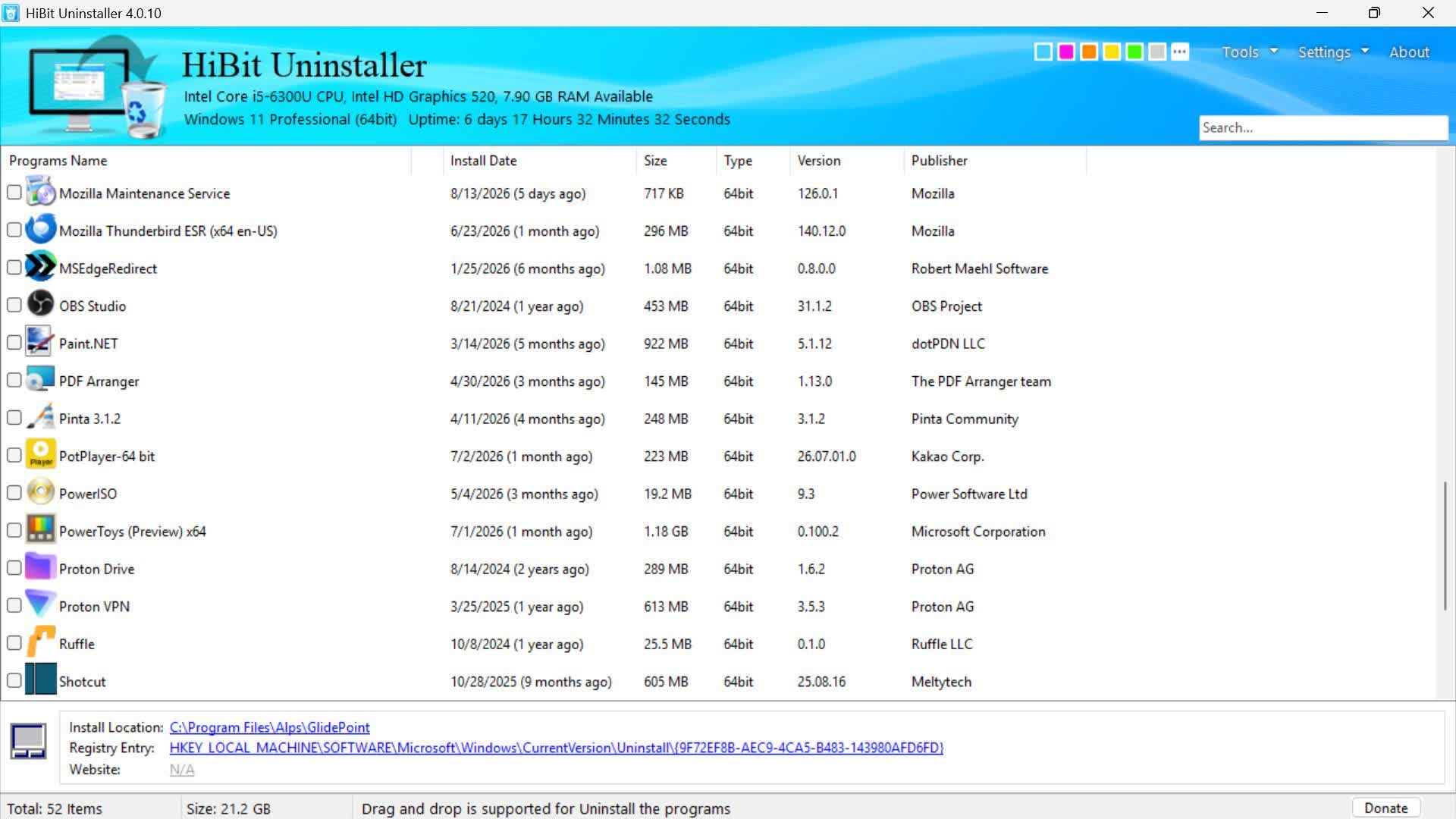Enable the PowerISO checkbox
Viewport: 1456px width, 819px height.
[x=14, y=493]
